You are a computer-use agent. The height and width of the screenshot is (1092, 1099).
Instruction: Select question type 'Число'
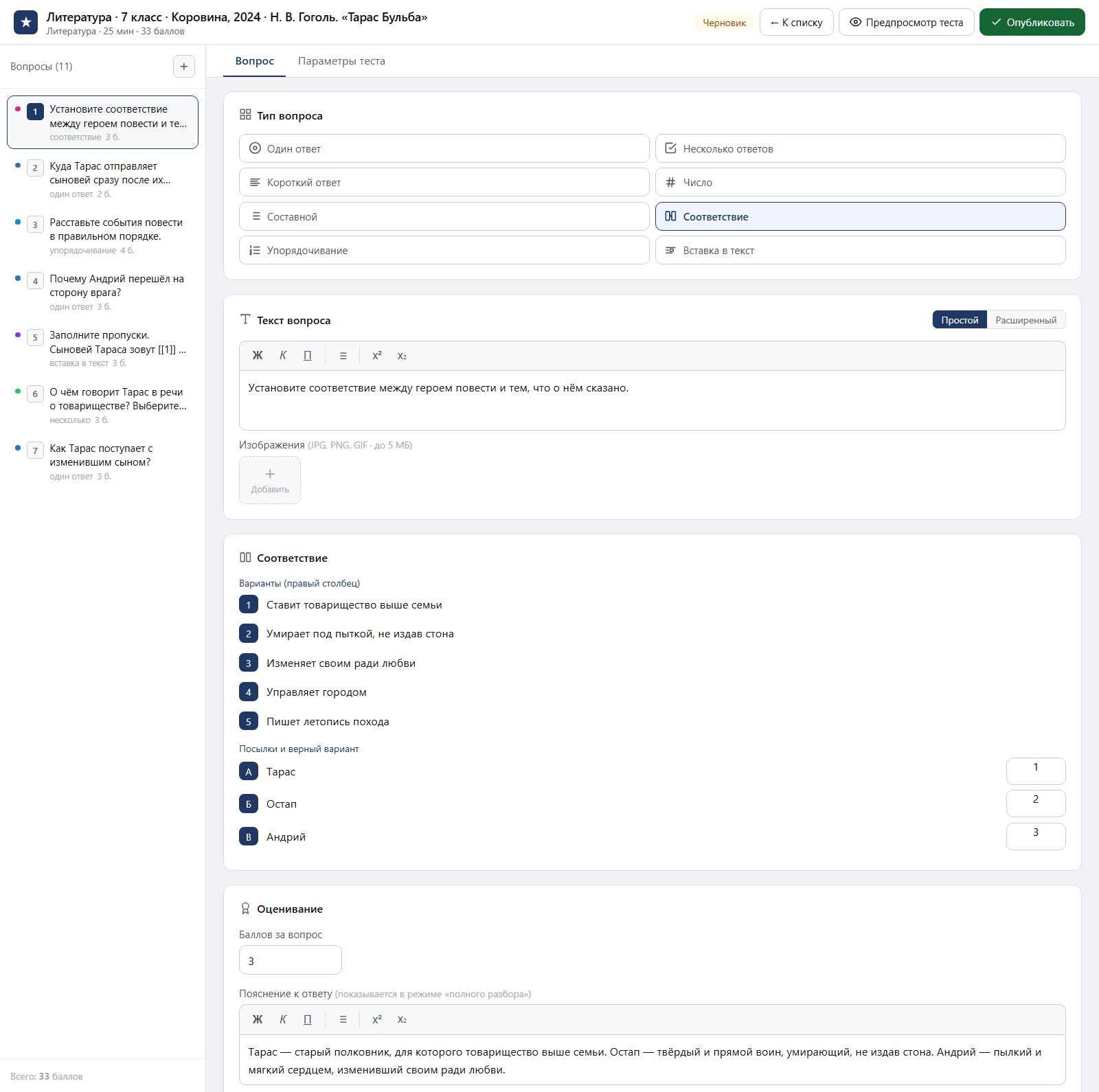point(860,182)
